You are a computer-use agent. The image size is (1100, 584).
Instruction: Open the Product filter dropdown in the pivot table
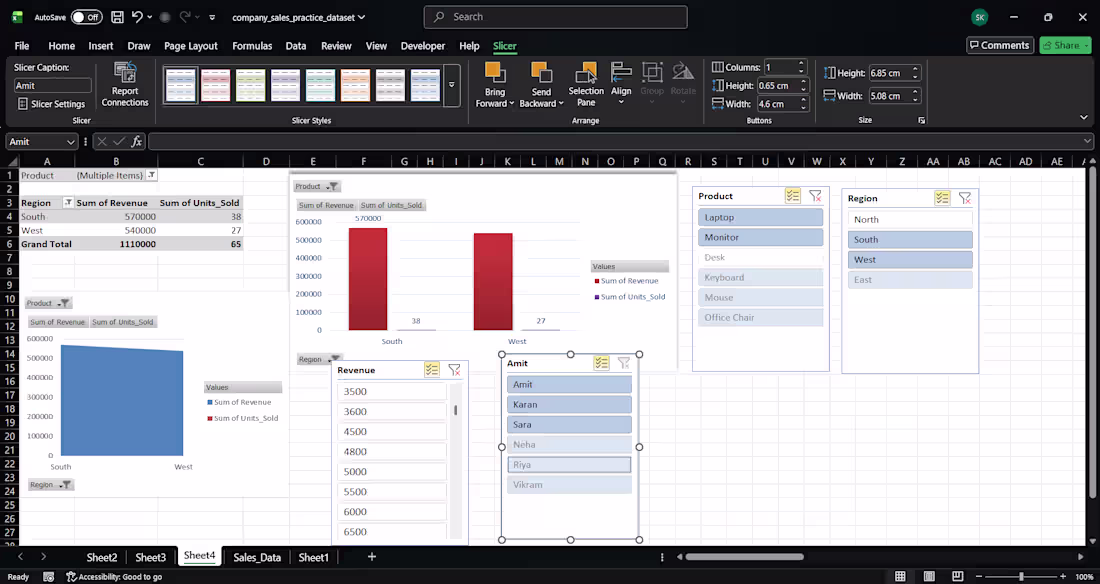(x=152, y=175)
